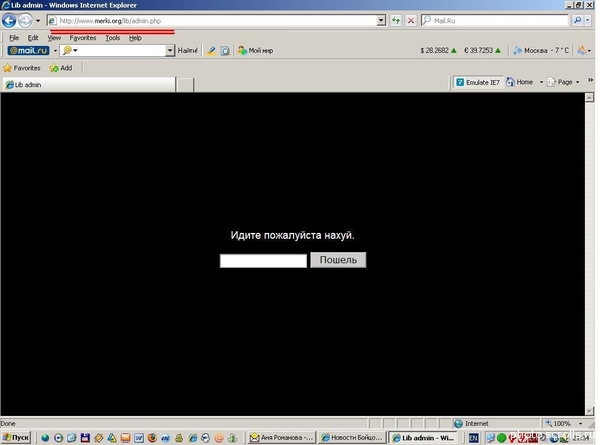
Task: Click the euro rate 39.7253
Action: [482, 51]
